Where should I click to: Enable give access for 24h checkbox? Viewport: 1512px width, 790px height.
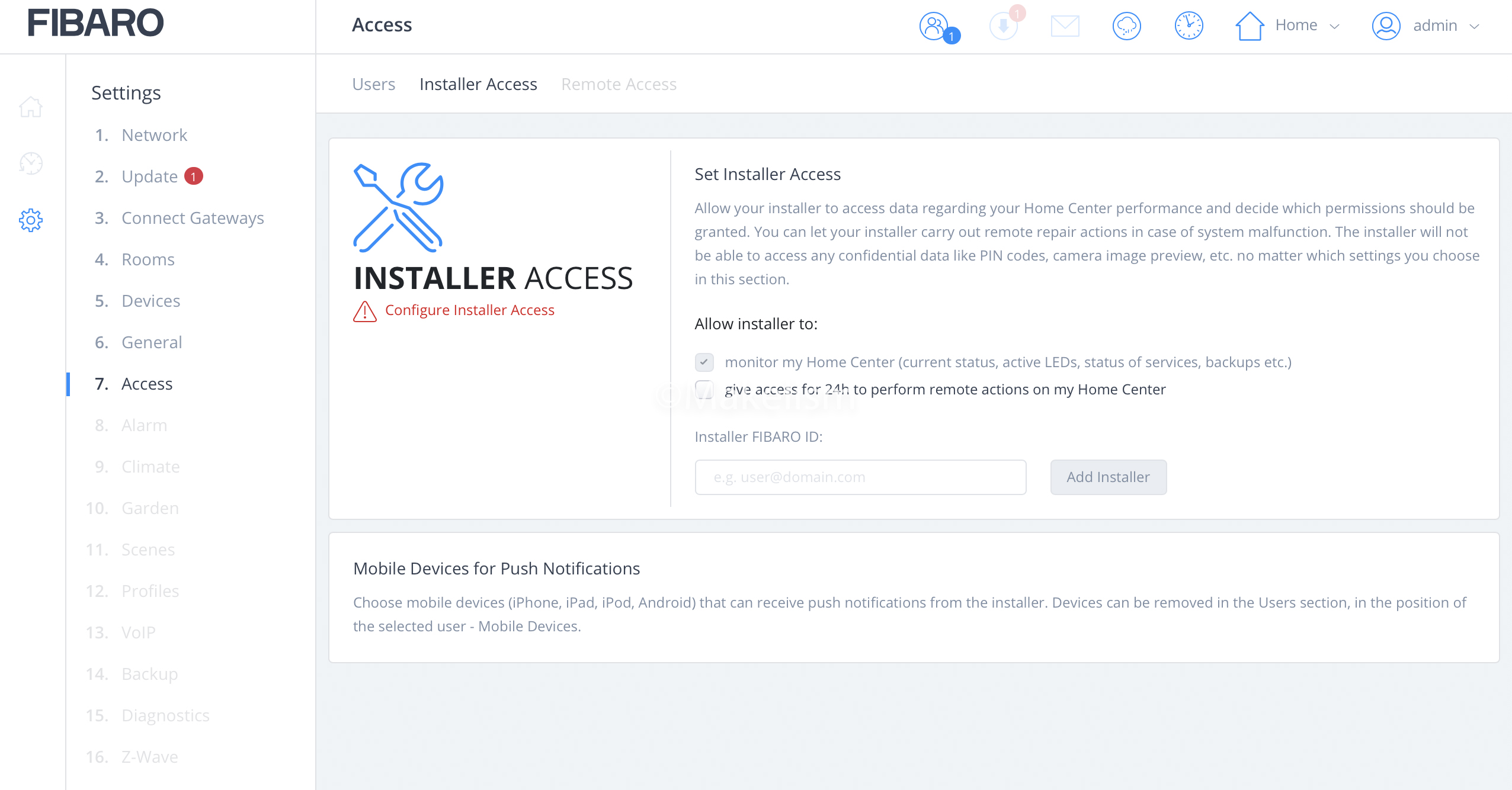704,389
